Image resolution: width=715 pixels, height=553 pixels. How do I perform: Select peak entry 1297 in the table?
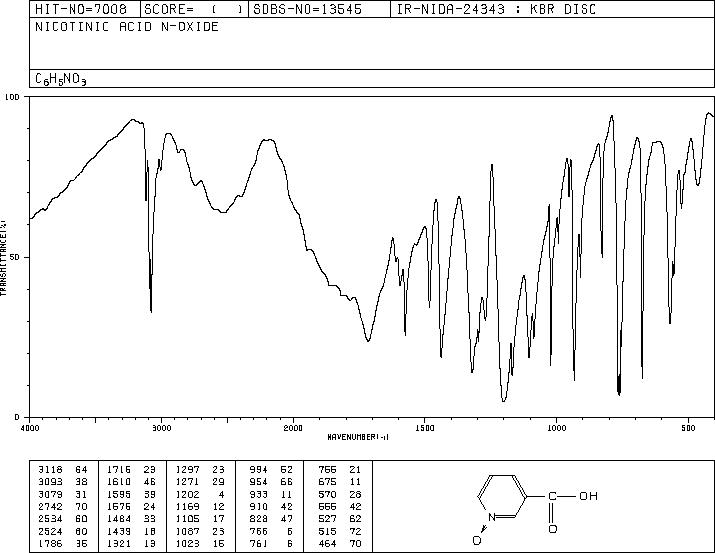[x=187, y=470]
